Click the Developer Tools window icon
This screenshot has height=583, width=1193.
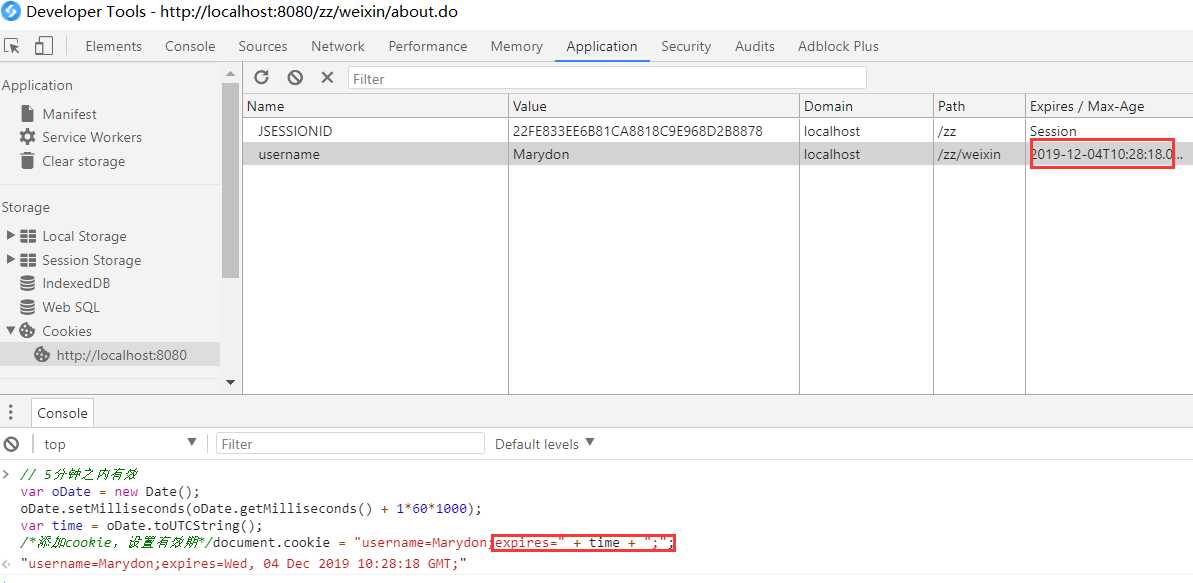(x=11, y=11)
